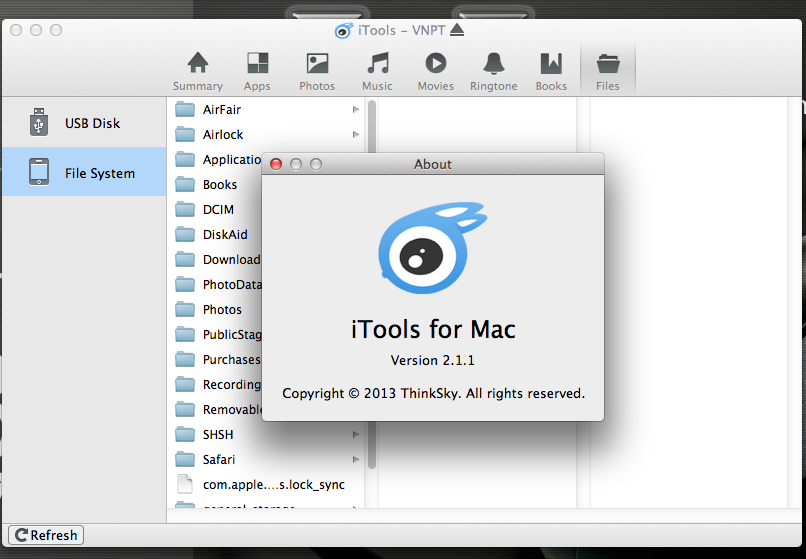Click the ThinkSky copyright text

click(x=433, y=393)
